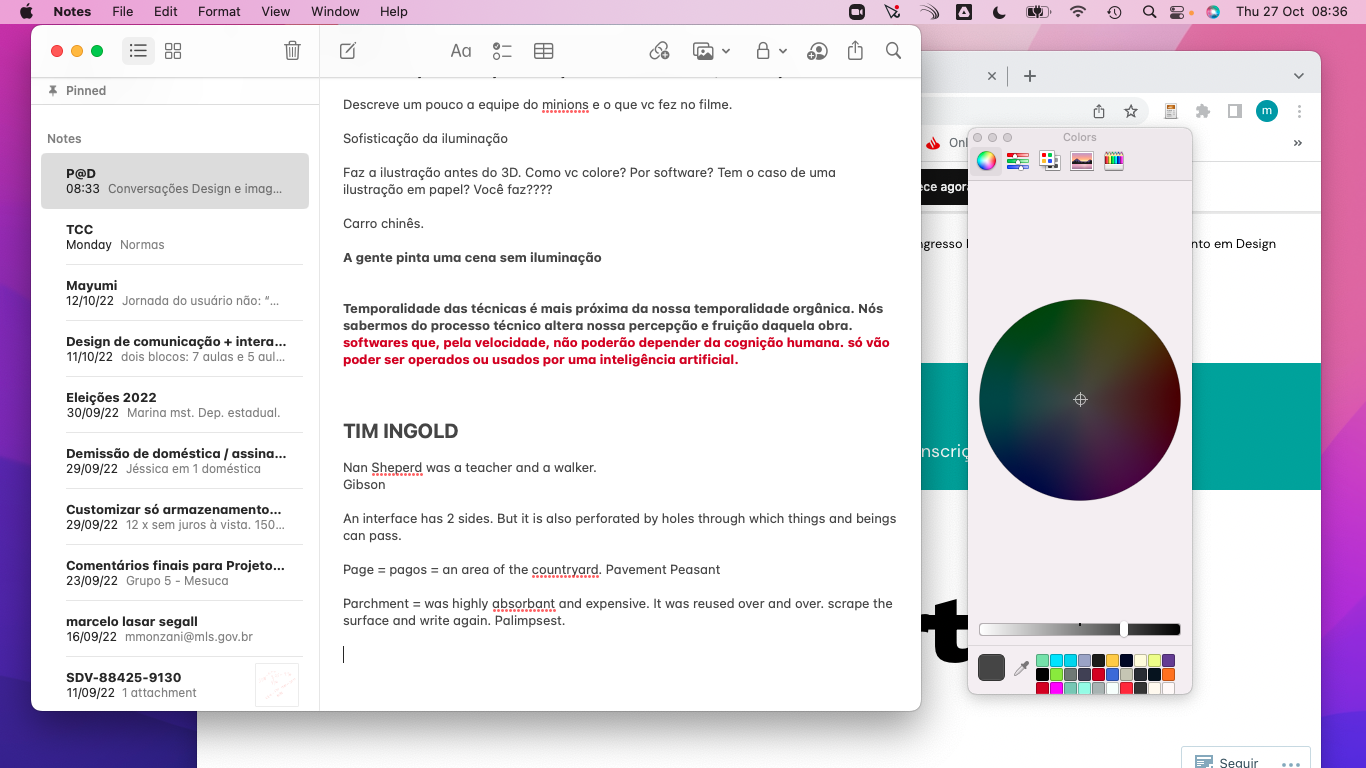Add a link to another note

(659, 51)
